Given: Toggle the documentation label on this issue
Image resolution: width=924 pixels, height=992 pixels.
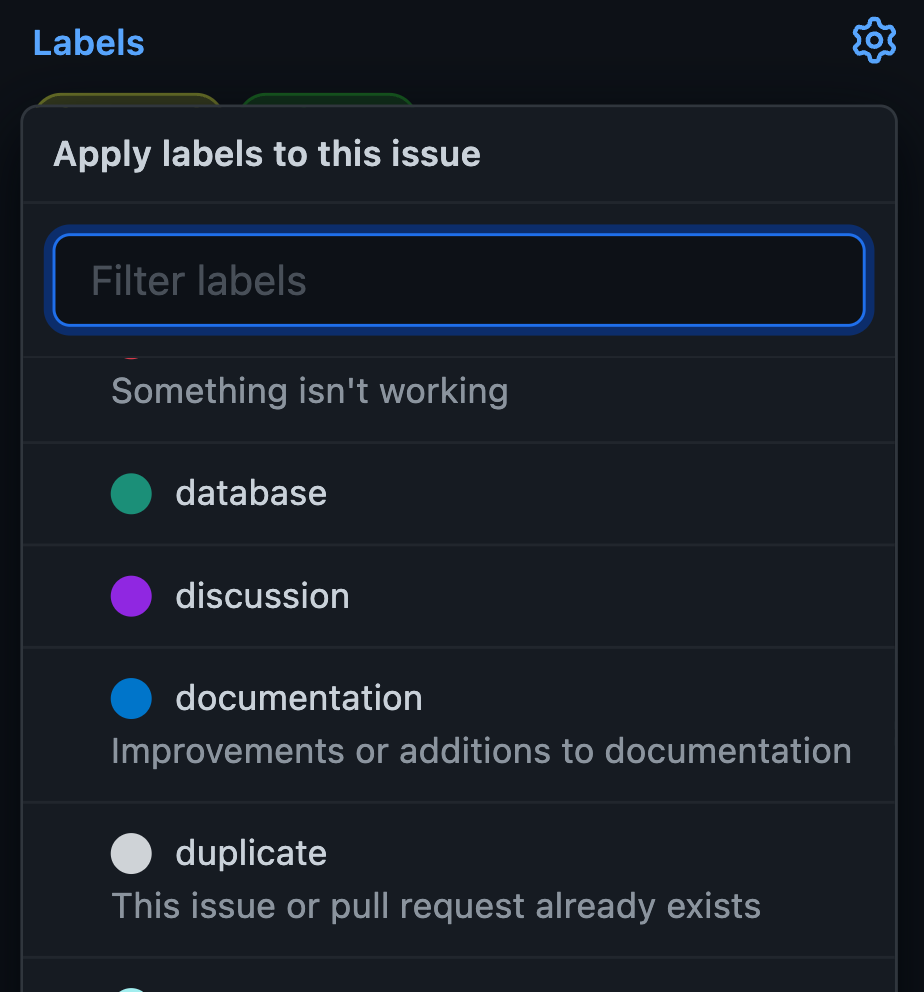Looking at the screenshot, I should pyautogui.click(x=298, y=698).
